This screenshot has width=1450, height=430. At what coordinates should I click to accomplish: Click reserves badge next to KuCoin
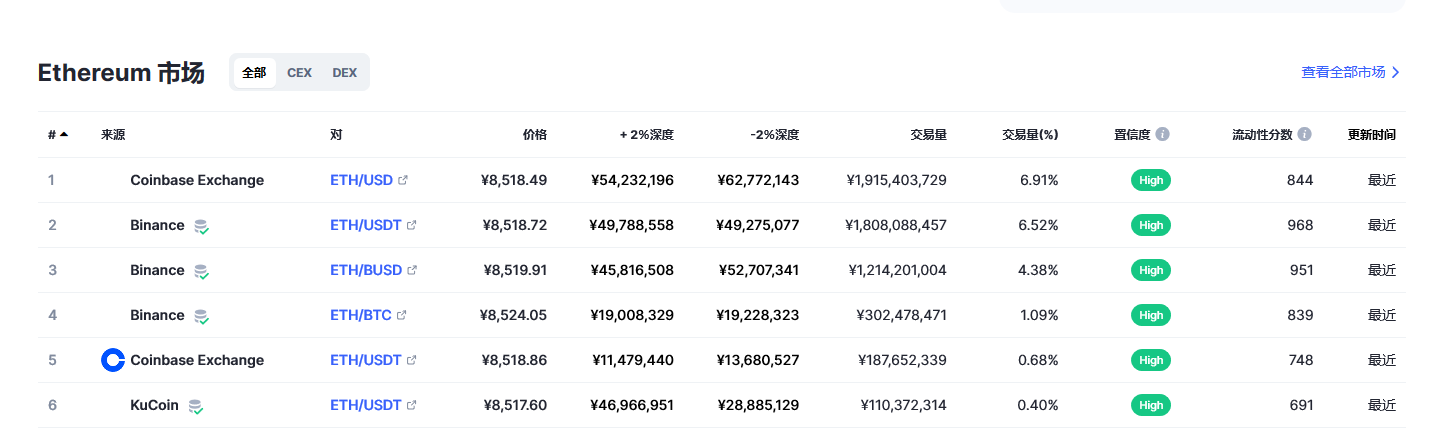point(195,406)
